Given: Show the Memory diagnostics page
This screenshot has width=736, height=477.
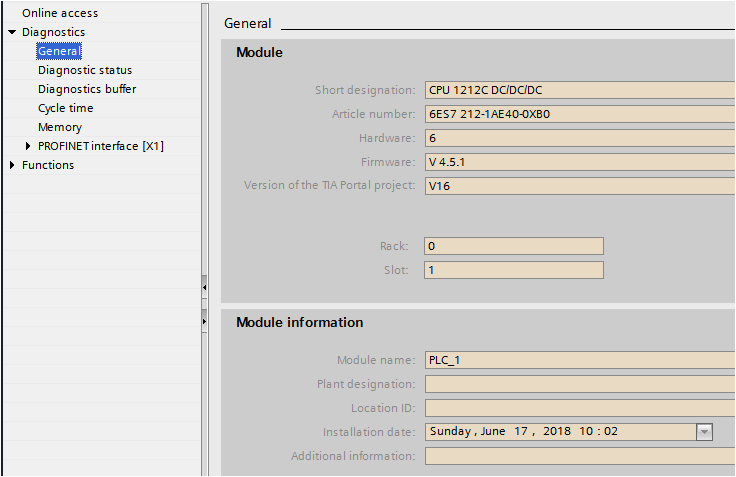Looking at the screenshot, I should [60, 127].
